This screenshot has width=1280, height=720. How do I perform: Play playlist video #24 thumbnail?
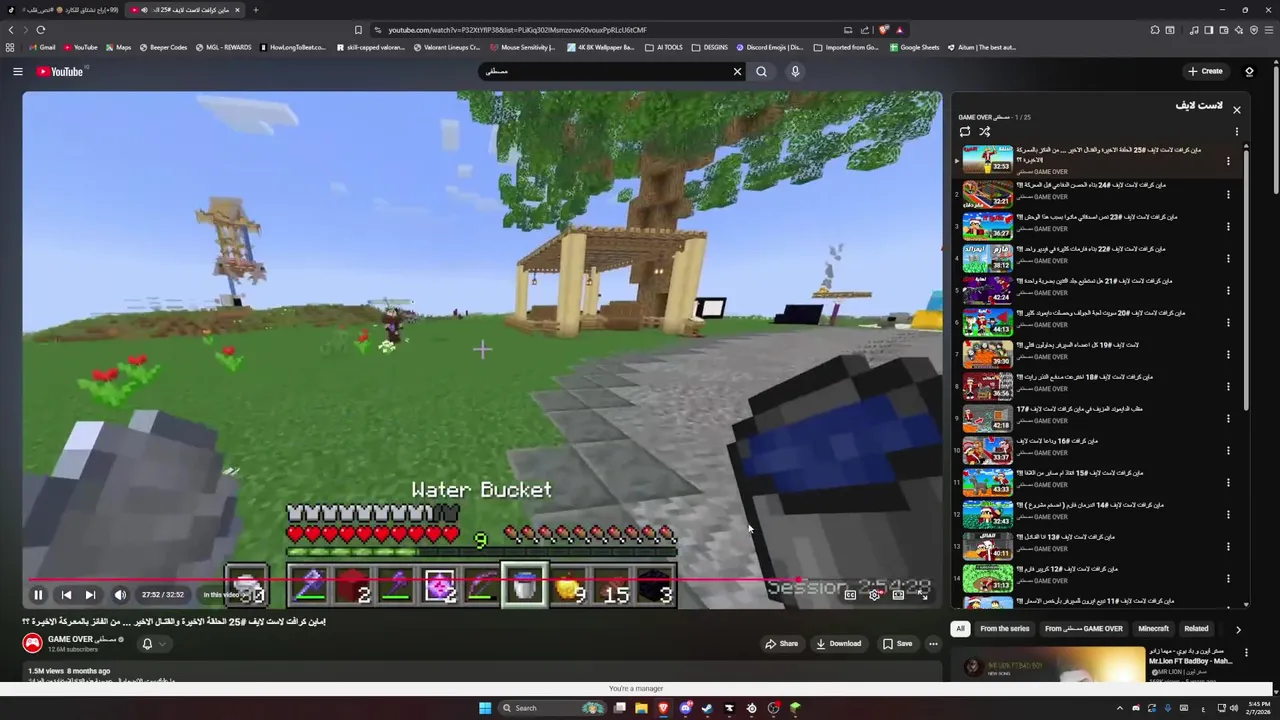[x=987, y=193]
